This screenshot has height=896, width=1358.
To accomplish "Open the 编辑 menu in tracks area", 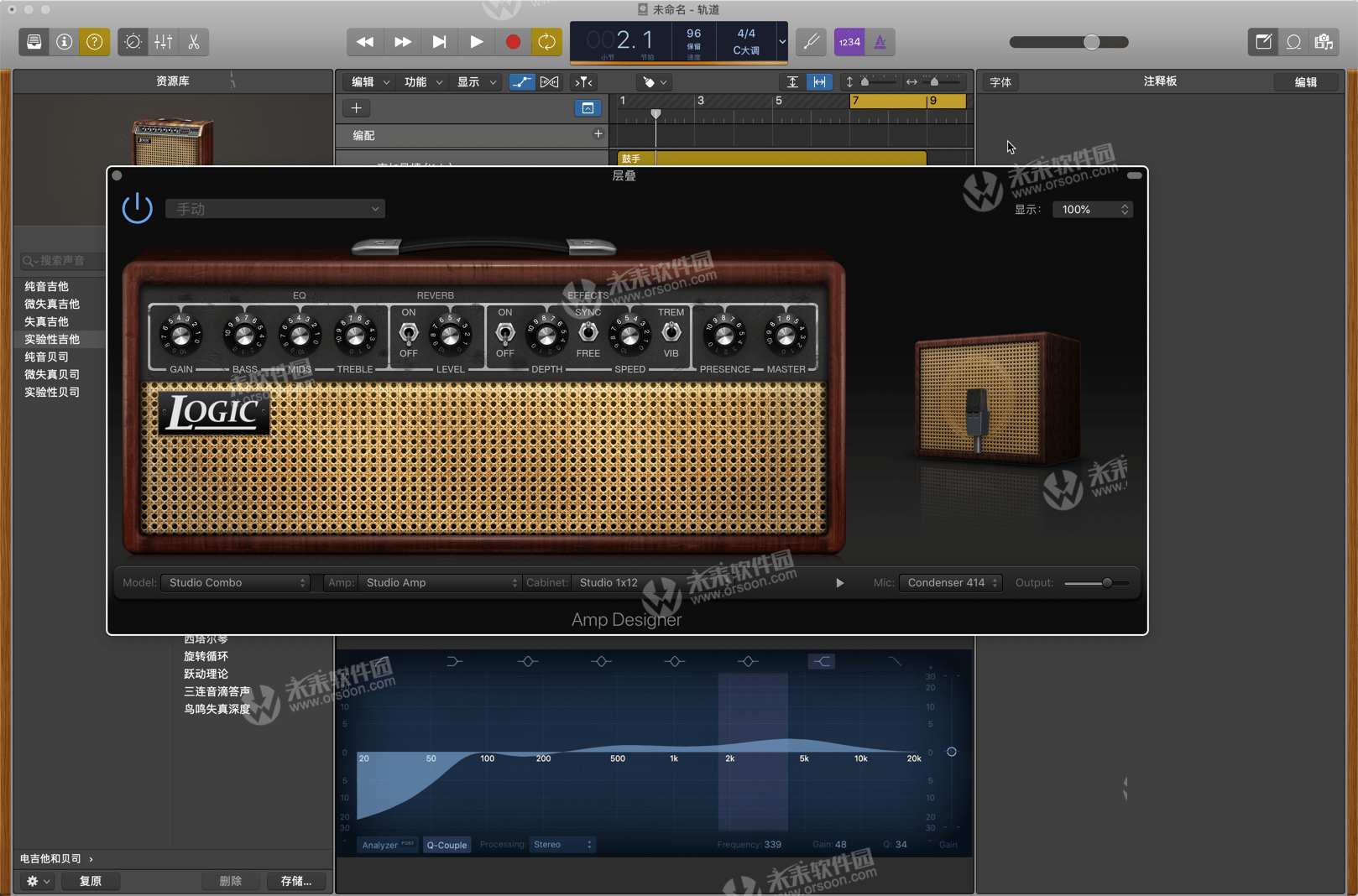I will (370, 82).
